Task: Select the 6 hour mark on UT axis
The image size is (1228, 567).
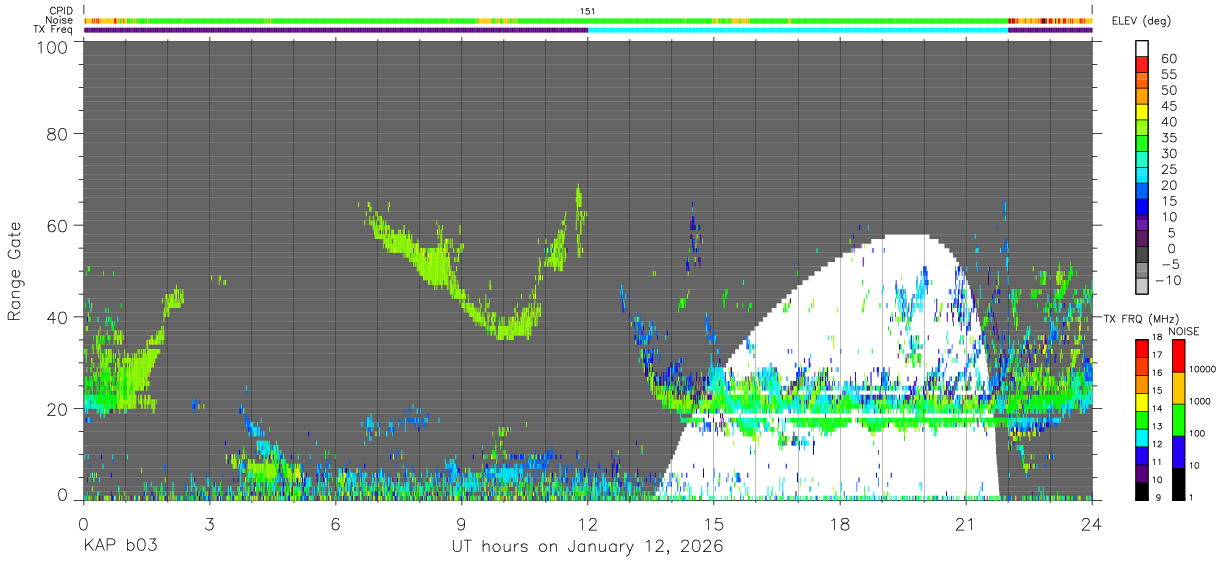Action: 335,523
